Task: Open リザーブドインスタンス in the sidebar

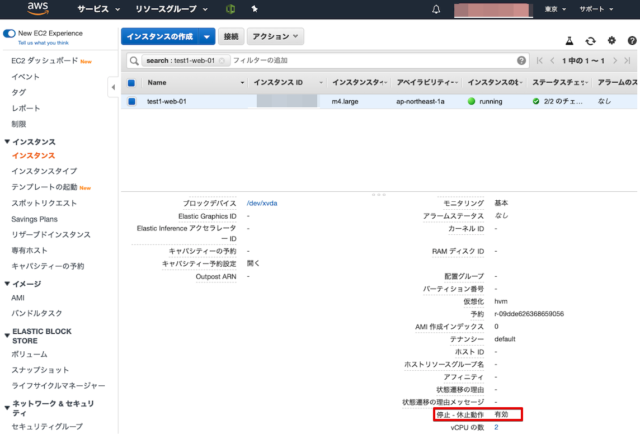Action: [x=51, y=235]
